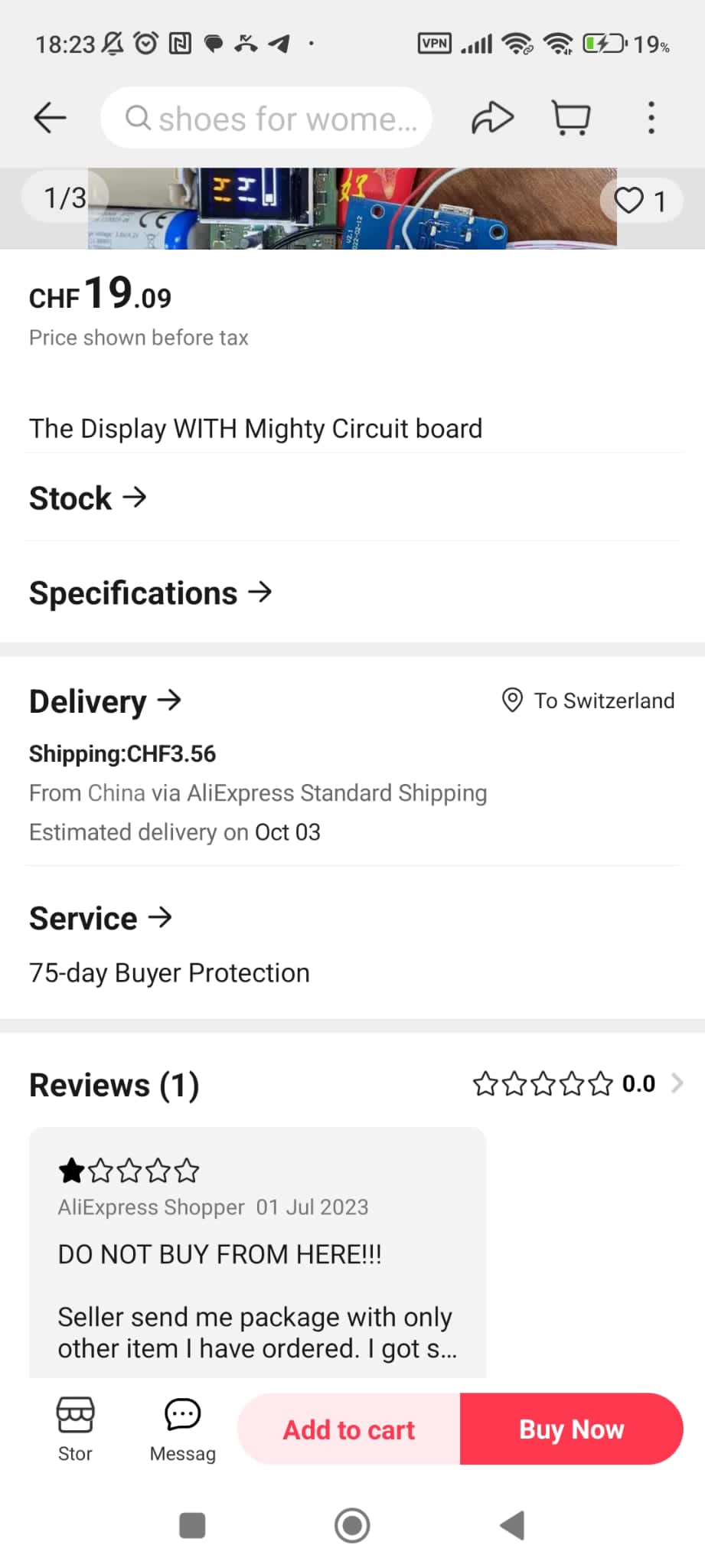Viewport: 705px width, 1568px height.
Task: Open the Store icon
Action: tap(75, 1427)
